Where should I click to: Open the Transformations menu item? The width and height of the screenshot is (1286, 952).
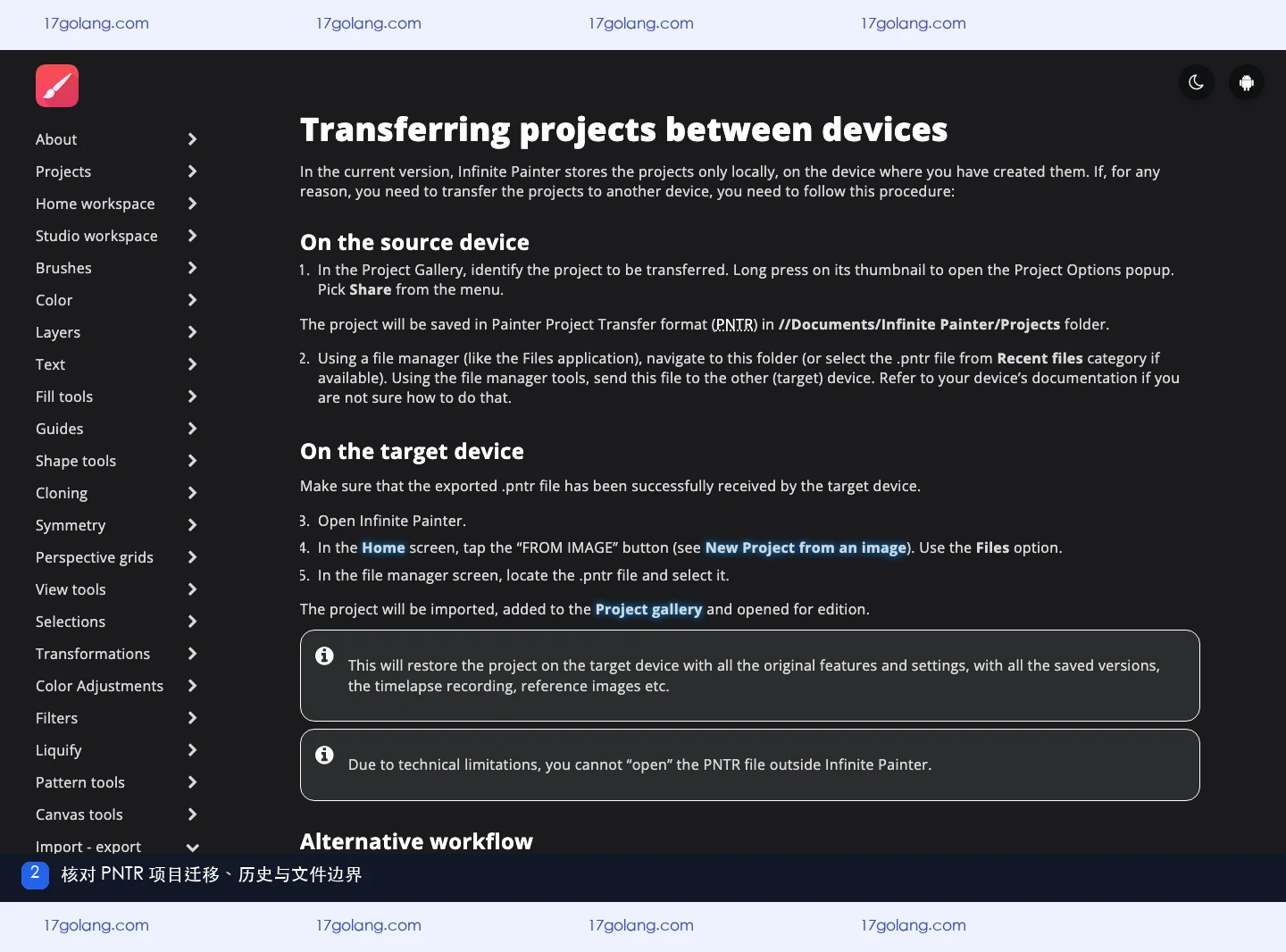pyautogui.click(x=93, y=654)
